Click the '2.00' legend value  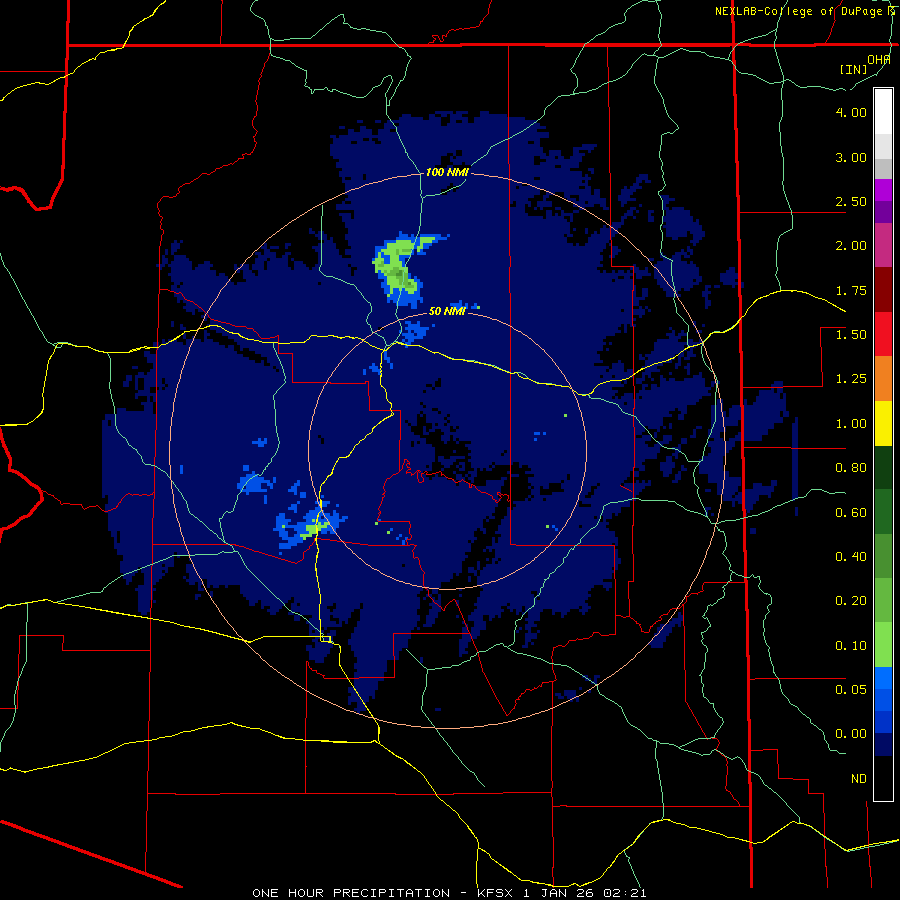[x=851, y=246]
